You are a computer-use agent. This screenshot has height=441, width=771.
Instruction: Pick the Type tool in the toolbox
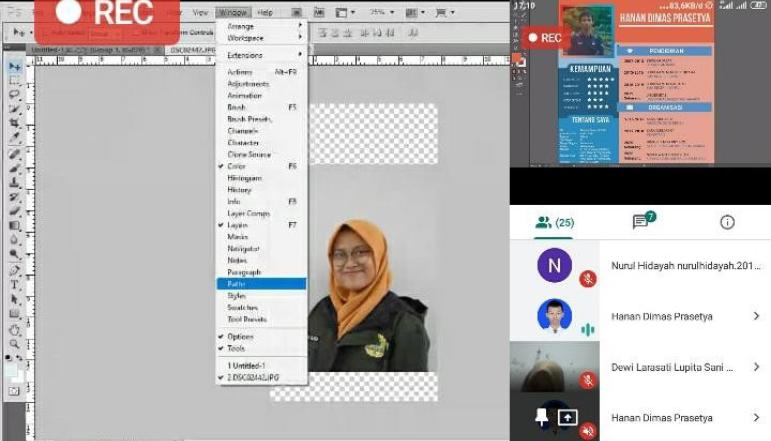[15, 284]
